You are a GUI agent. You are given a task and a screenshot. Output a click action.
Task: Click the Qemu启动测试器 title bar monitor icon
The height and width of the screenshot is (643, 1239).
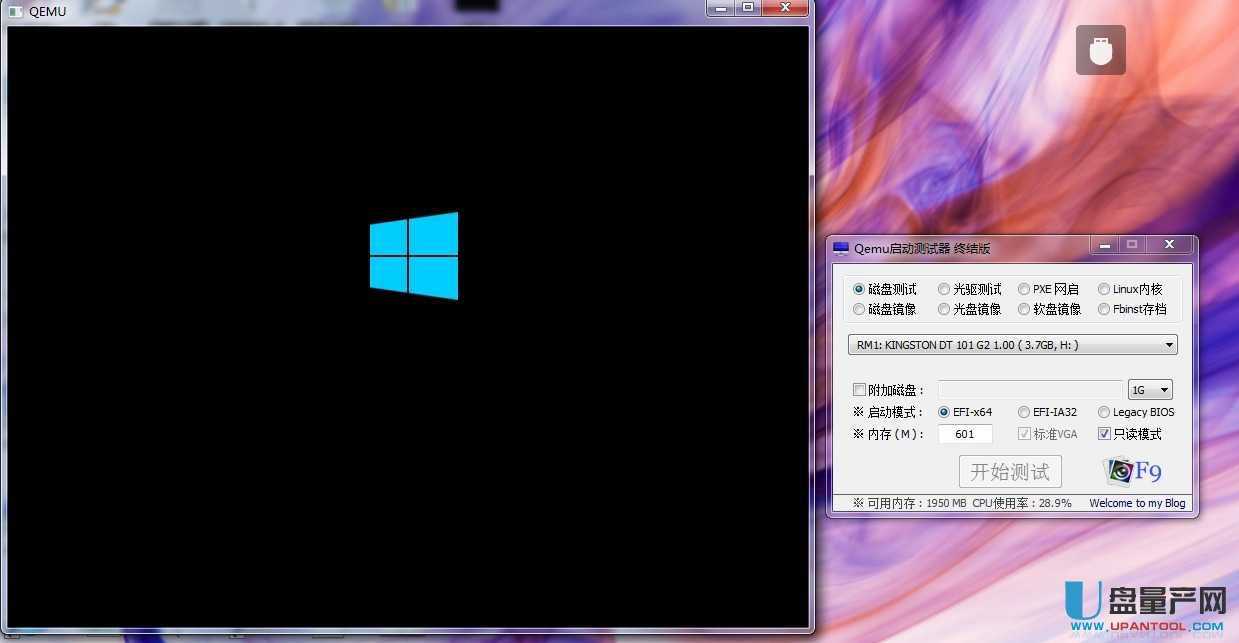coord(845,247)
